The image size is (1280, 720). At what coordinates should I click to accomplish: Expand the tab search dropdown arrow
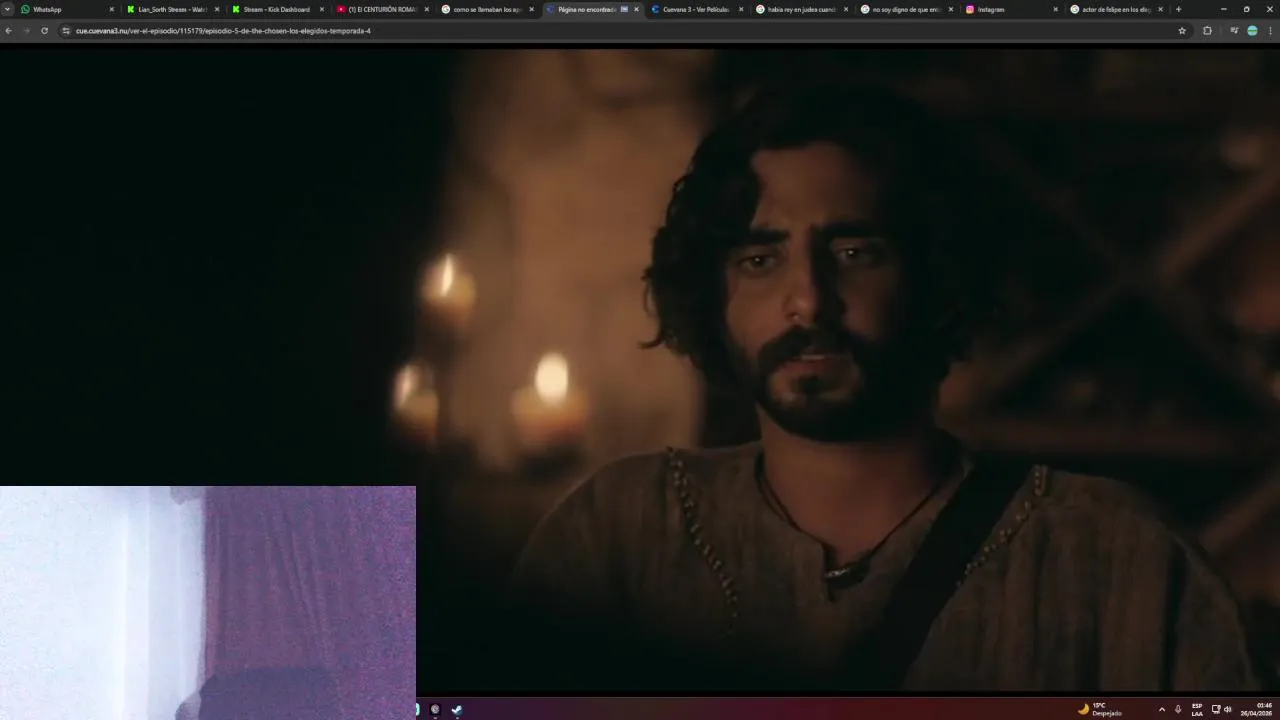point(8,9)
